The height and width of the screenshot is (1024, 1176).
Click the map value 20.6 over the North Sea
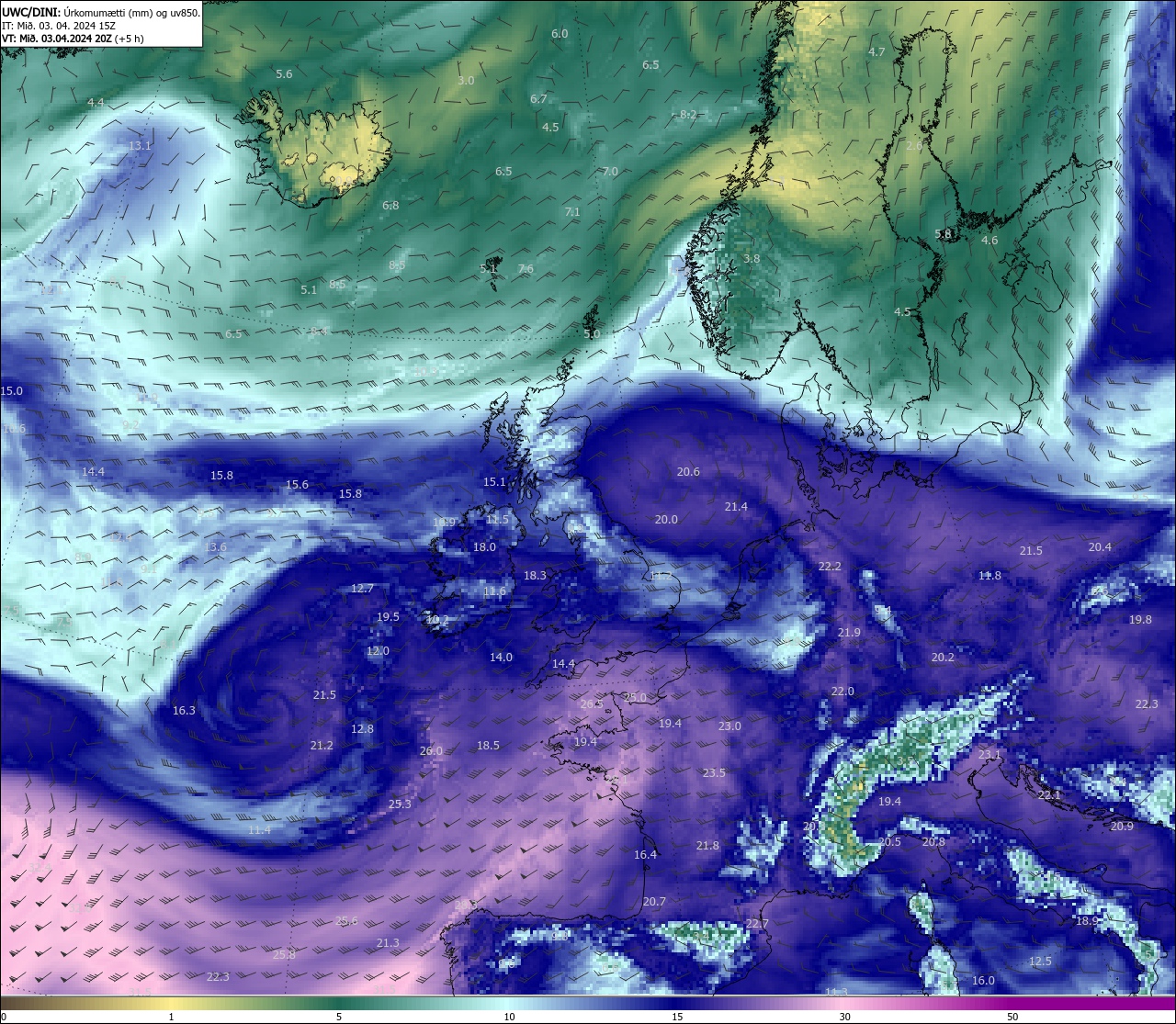(x=688, y=471)
